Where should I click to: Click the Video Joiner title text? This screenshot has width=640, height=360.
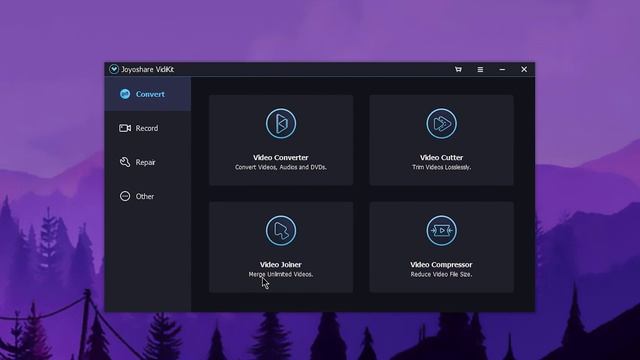point(280,264)
